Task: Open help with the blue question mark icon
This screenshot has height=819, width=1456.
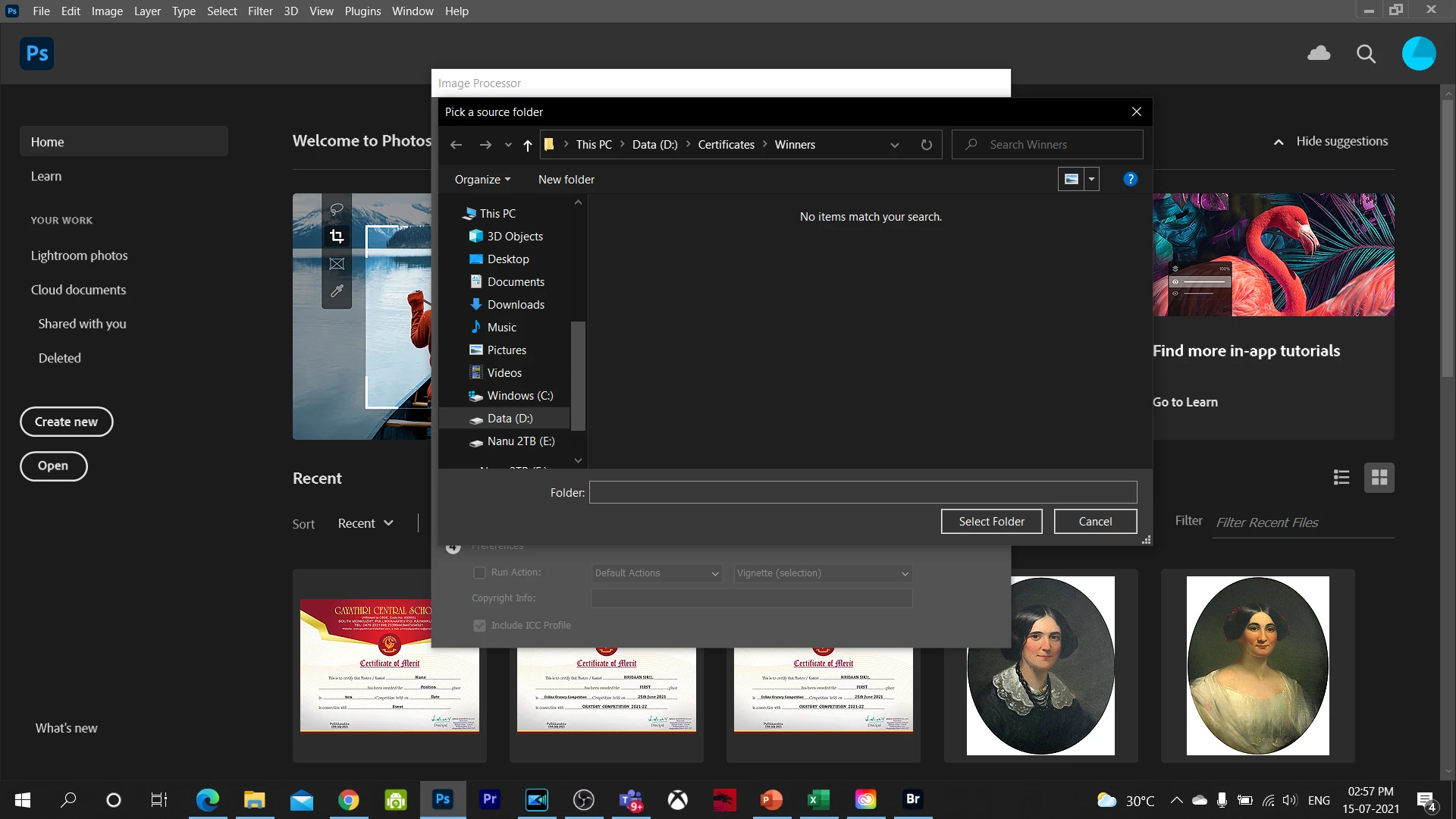Action: [1130, 179]
